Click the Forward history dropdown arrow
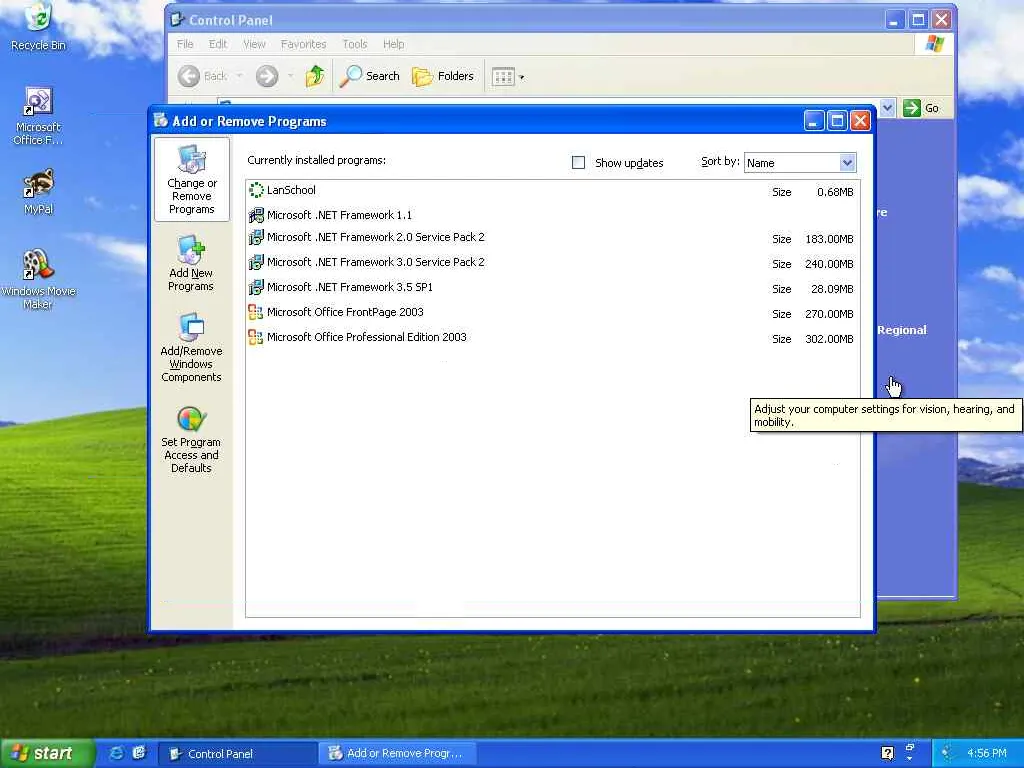This screenshot has width=1024, height=768. tap(290, 76)
